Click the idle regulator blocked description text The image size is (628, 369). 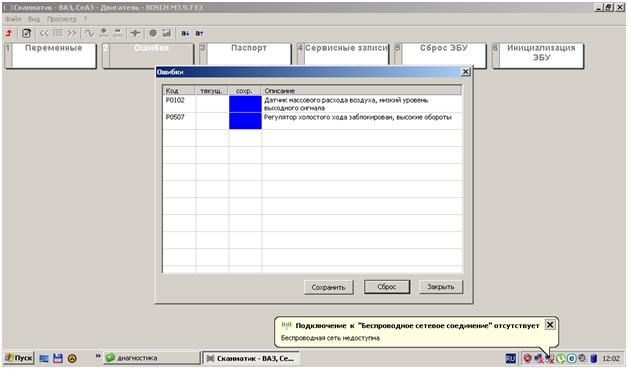pyautogui.click(x=358, y=117)
